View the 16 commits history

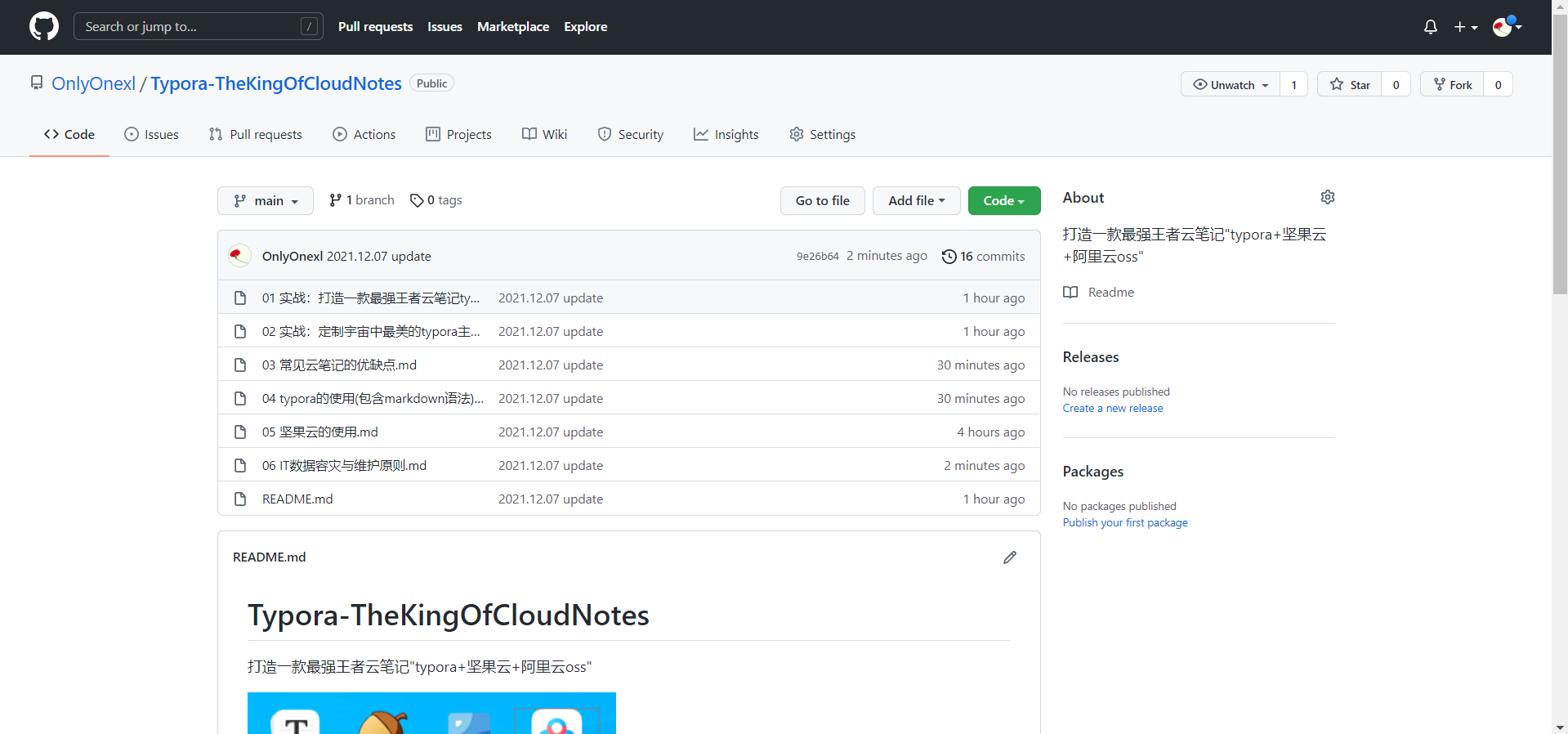(x=984, y=256)
